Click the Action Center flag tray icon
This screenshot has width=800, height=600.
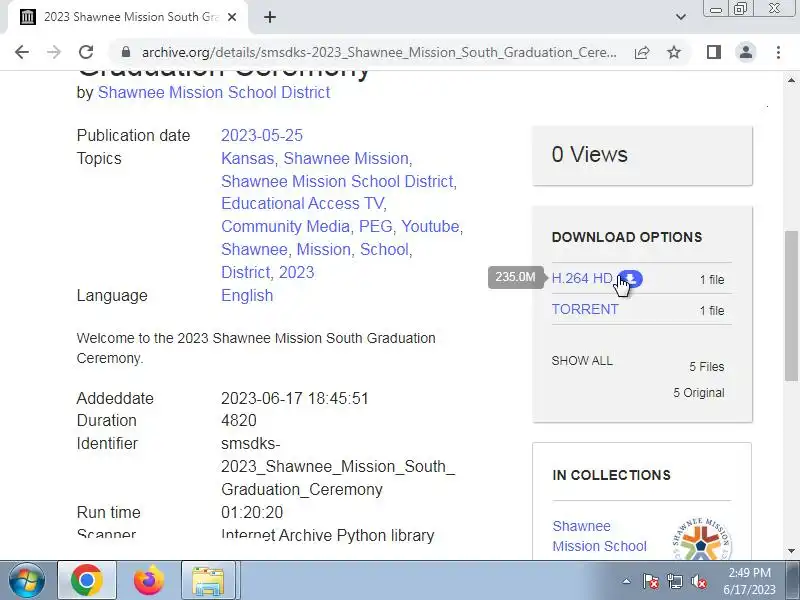pyautogui.click(x=651, y=581)
